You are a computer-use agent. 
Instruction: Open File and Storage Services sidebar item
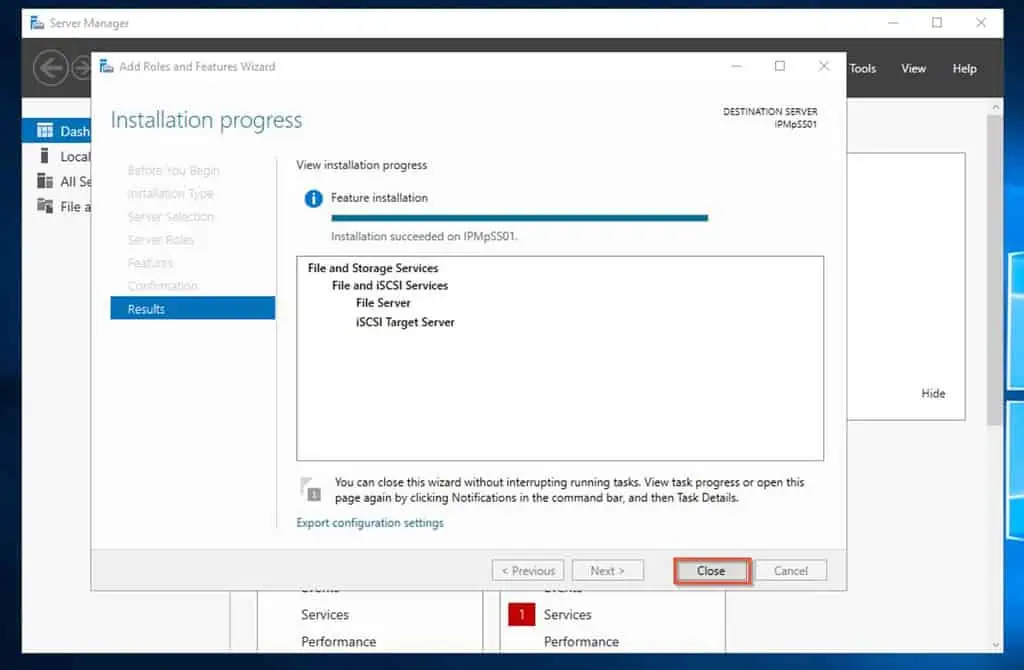coord(57,207)
